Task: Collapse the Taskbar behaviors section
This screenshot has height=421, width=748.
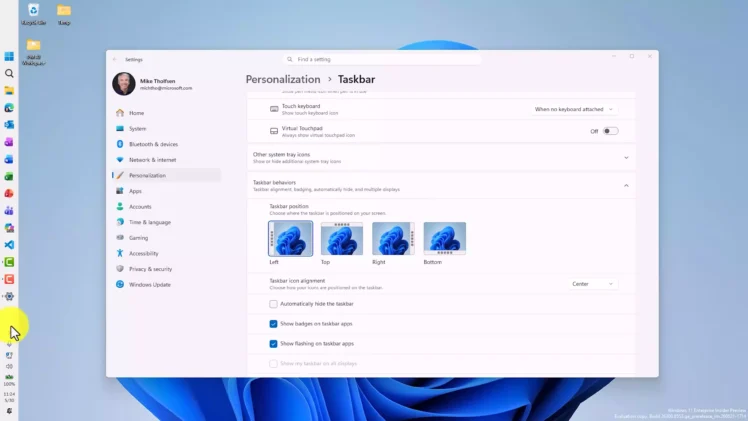Action: point(441,185)
